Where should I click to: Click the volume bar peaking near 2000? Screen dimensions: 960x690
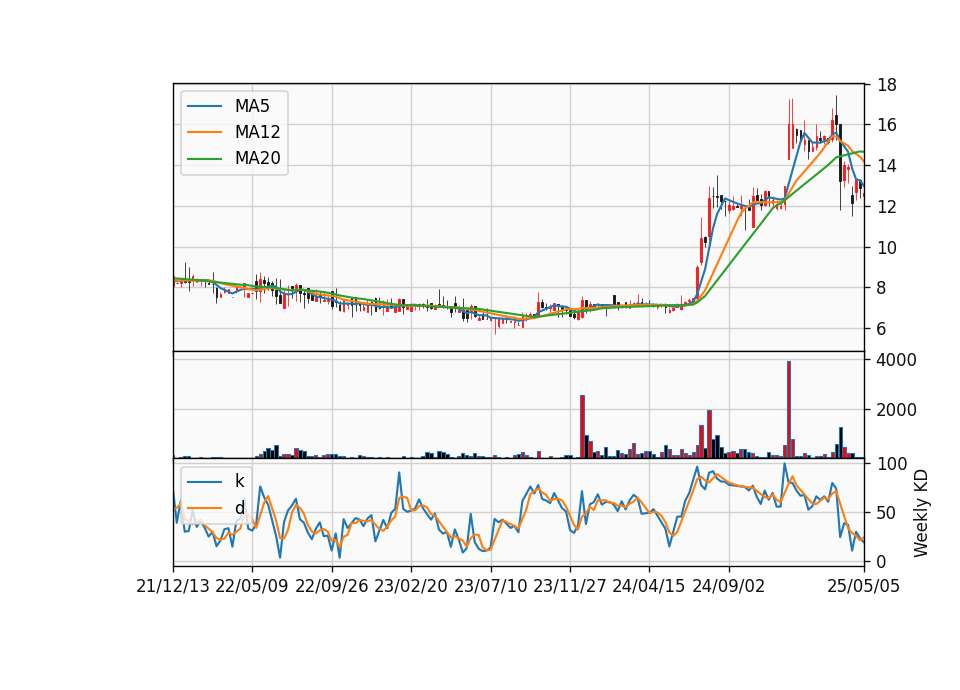709,434
